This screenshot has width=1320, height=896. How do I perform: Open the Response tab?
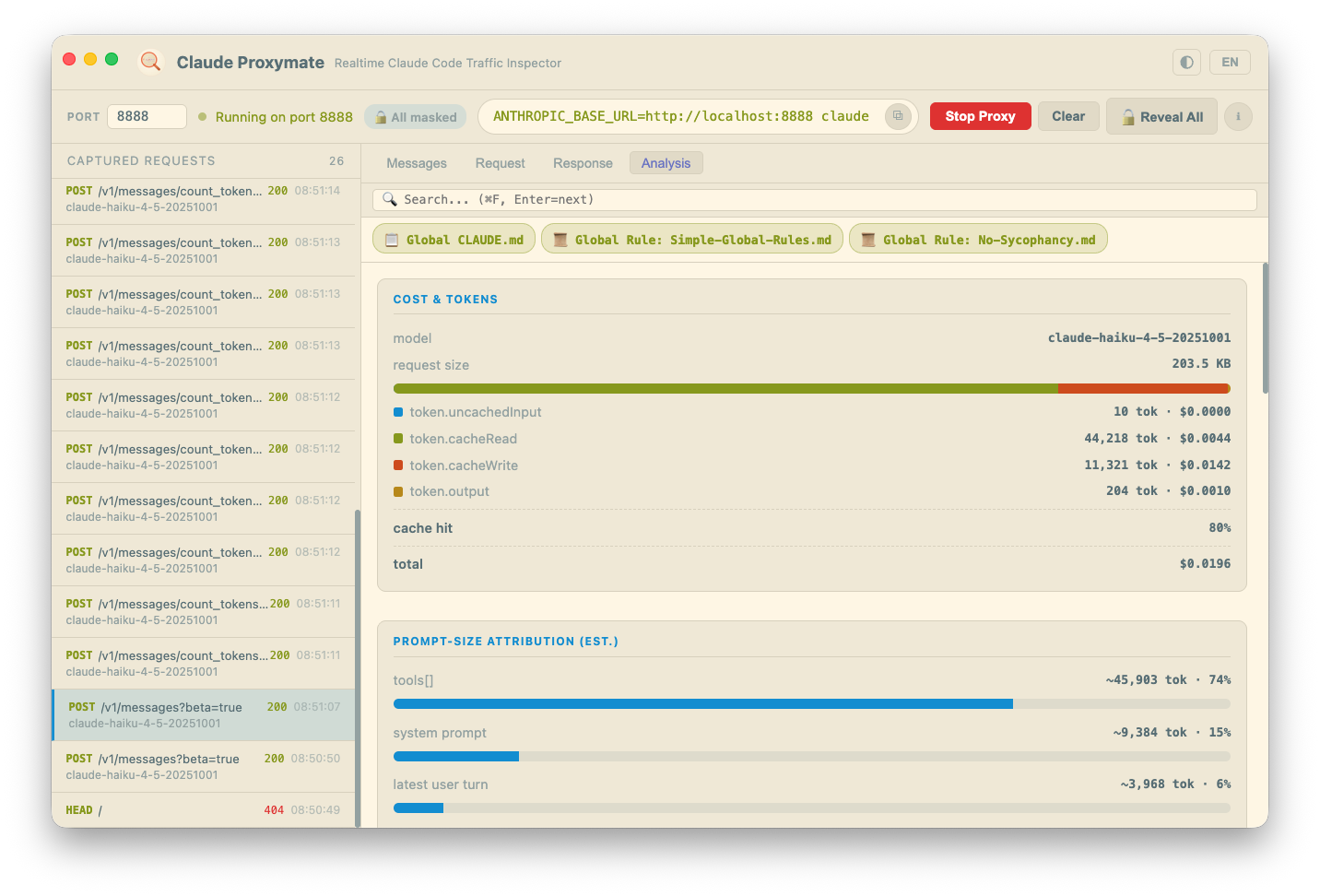point(583,163)
